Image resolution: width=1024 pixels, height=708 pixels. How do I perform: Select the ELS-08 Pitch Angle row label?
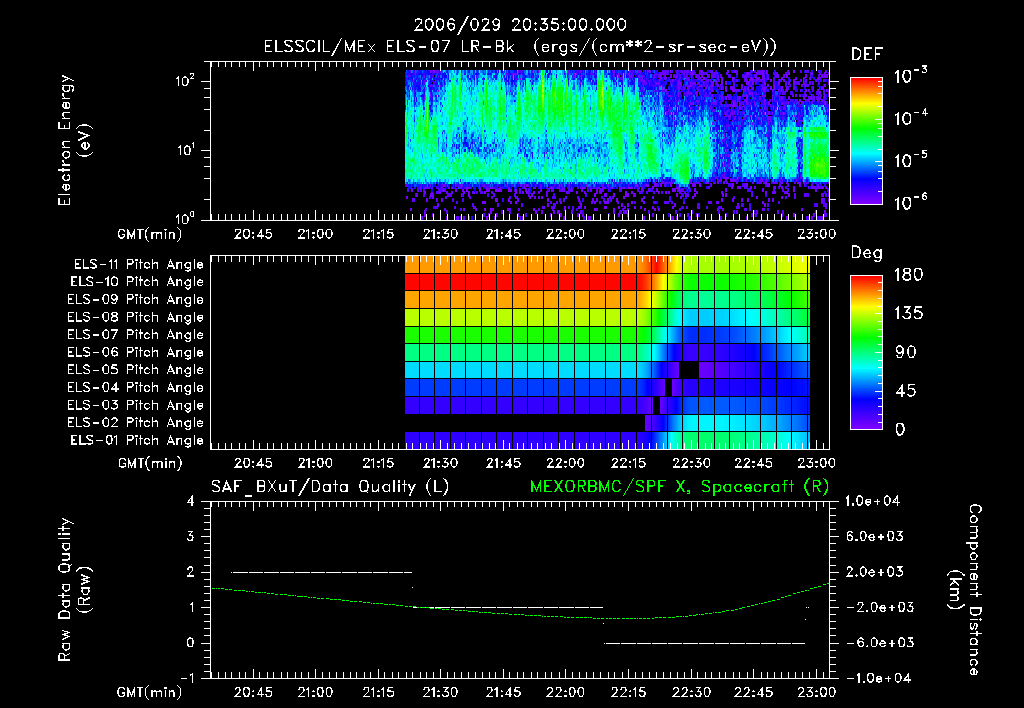[136, 317]
